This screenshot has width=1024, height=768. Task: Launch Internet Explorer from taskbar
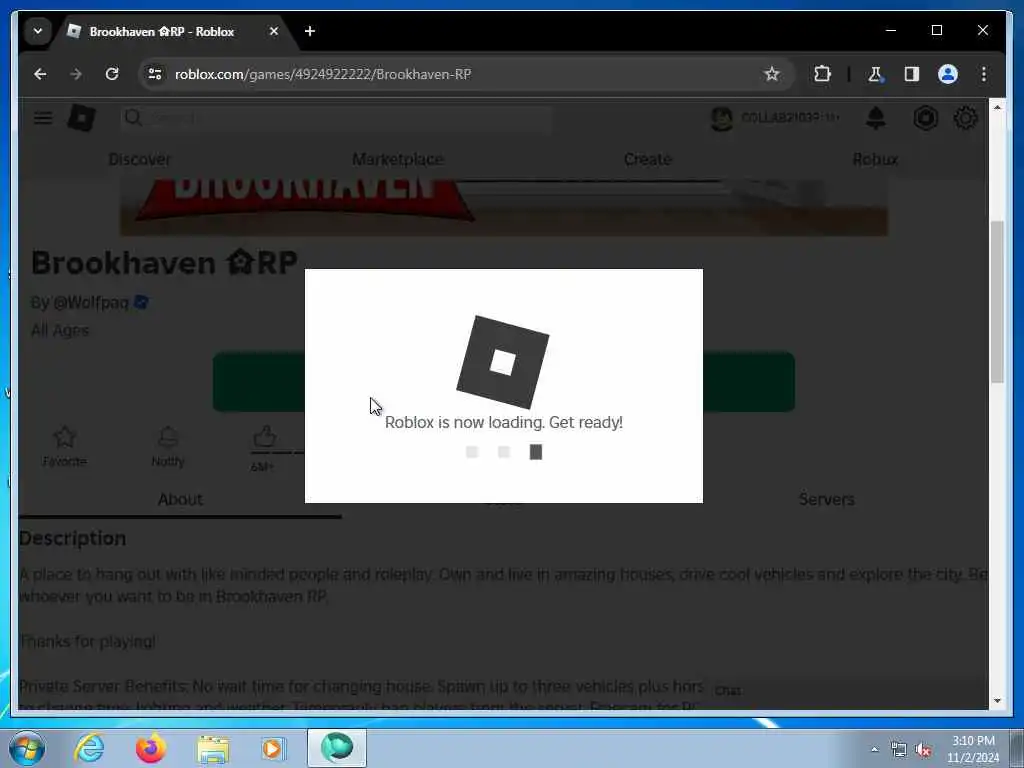[x=89, y=748]
